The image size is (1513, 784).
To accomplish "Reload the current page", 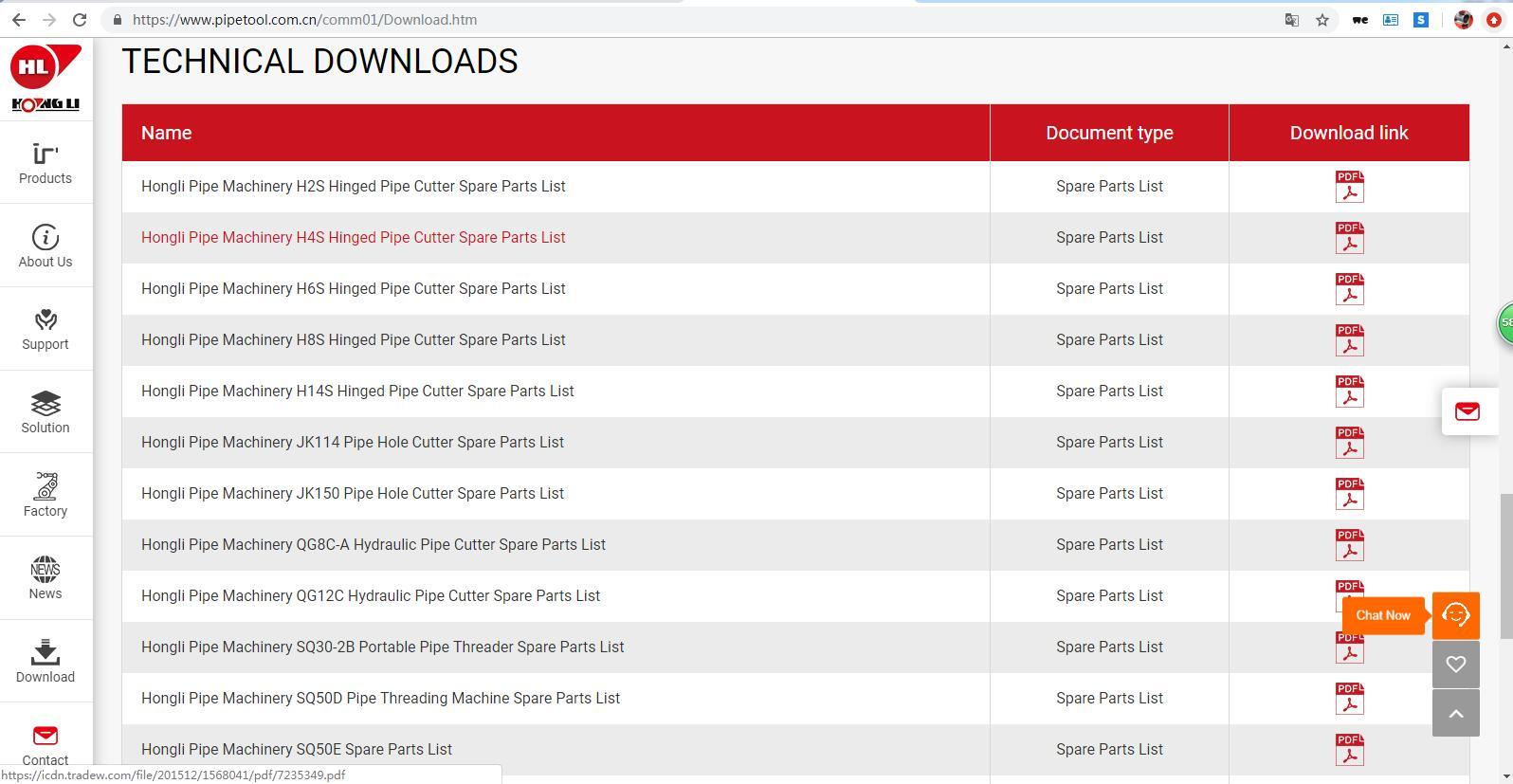I will pos(80,20).
